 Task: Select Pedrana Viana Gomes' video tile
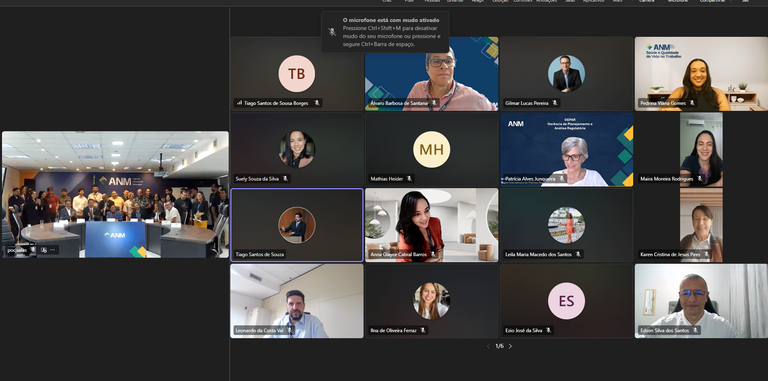[x=701, y=74]
